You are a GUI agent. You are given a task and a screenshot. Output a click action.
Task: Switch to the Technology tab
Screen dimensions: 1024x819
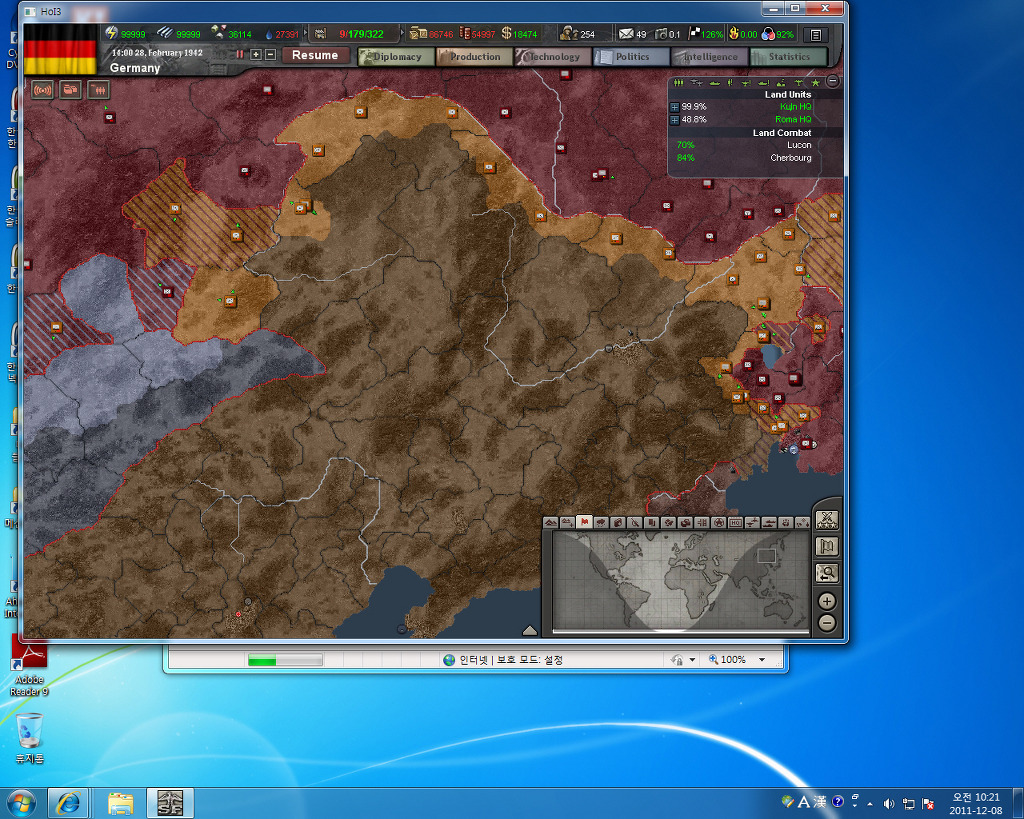tap(553, 57)
